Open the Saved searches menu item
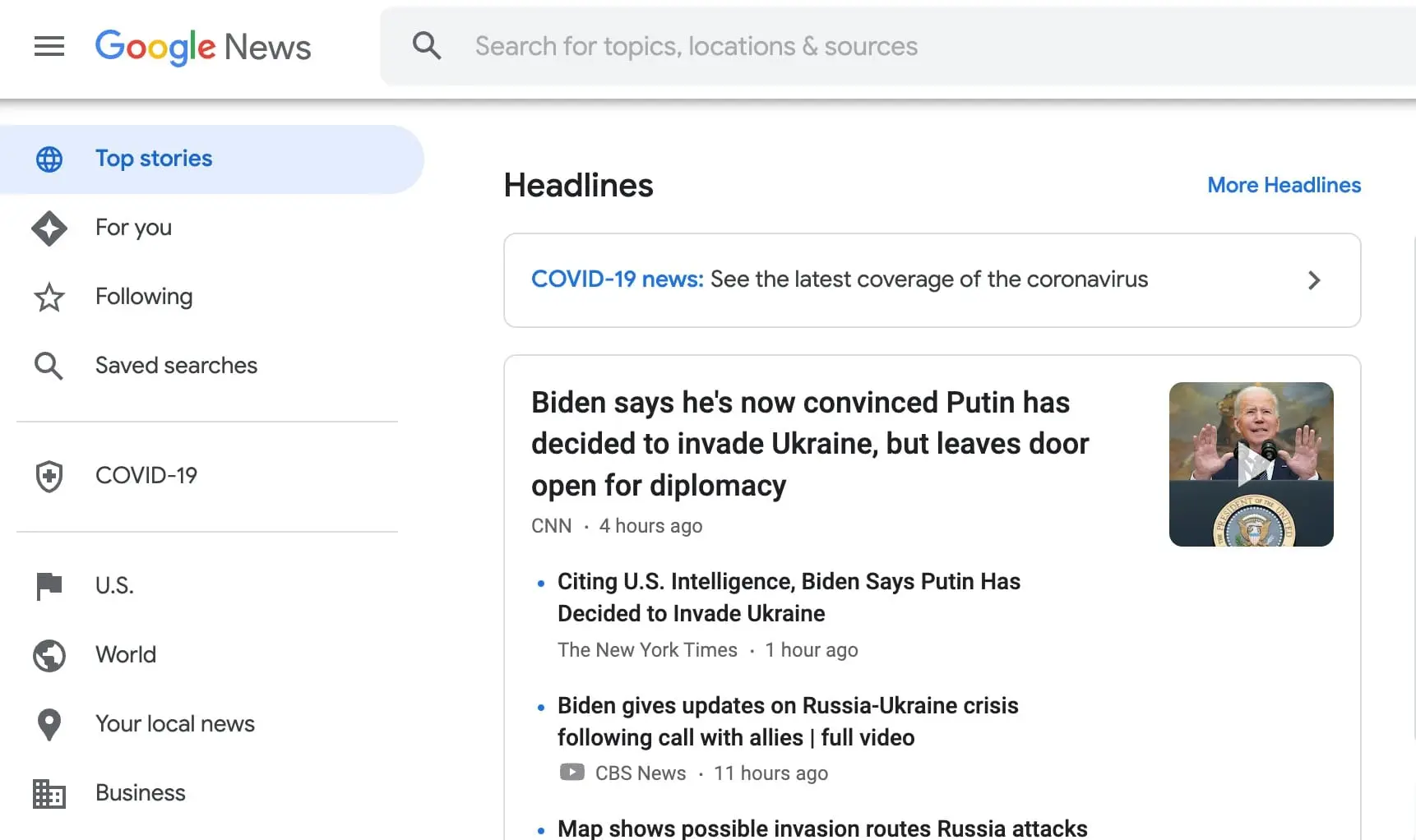1416x840 pixels. (x=176, y=366)
